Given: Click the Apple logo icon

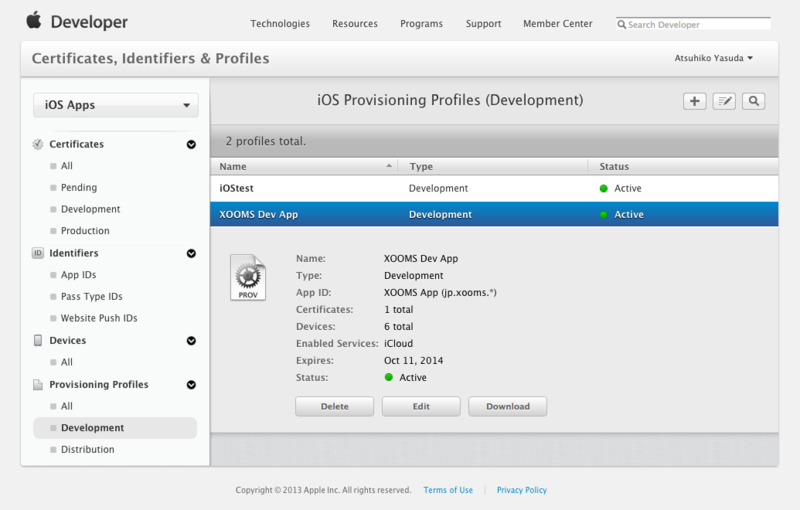Looking at the screenshot, I should pos(34,21).
